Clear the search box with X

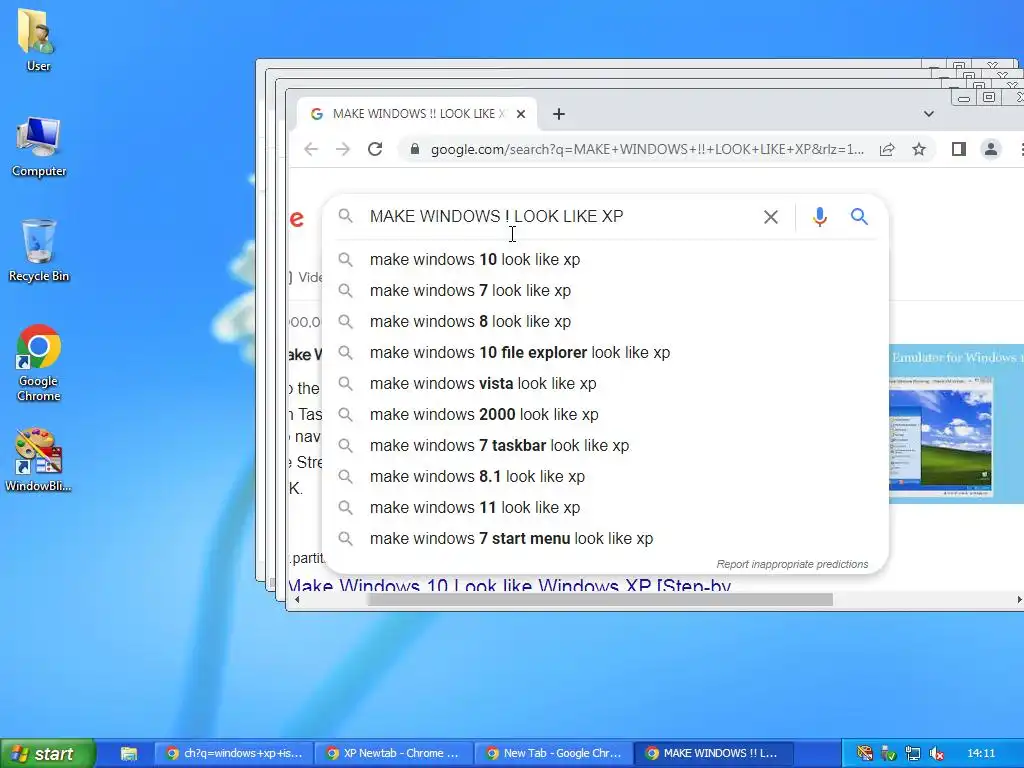[x=771, y=217]
